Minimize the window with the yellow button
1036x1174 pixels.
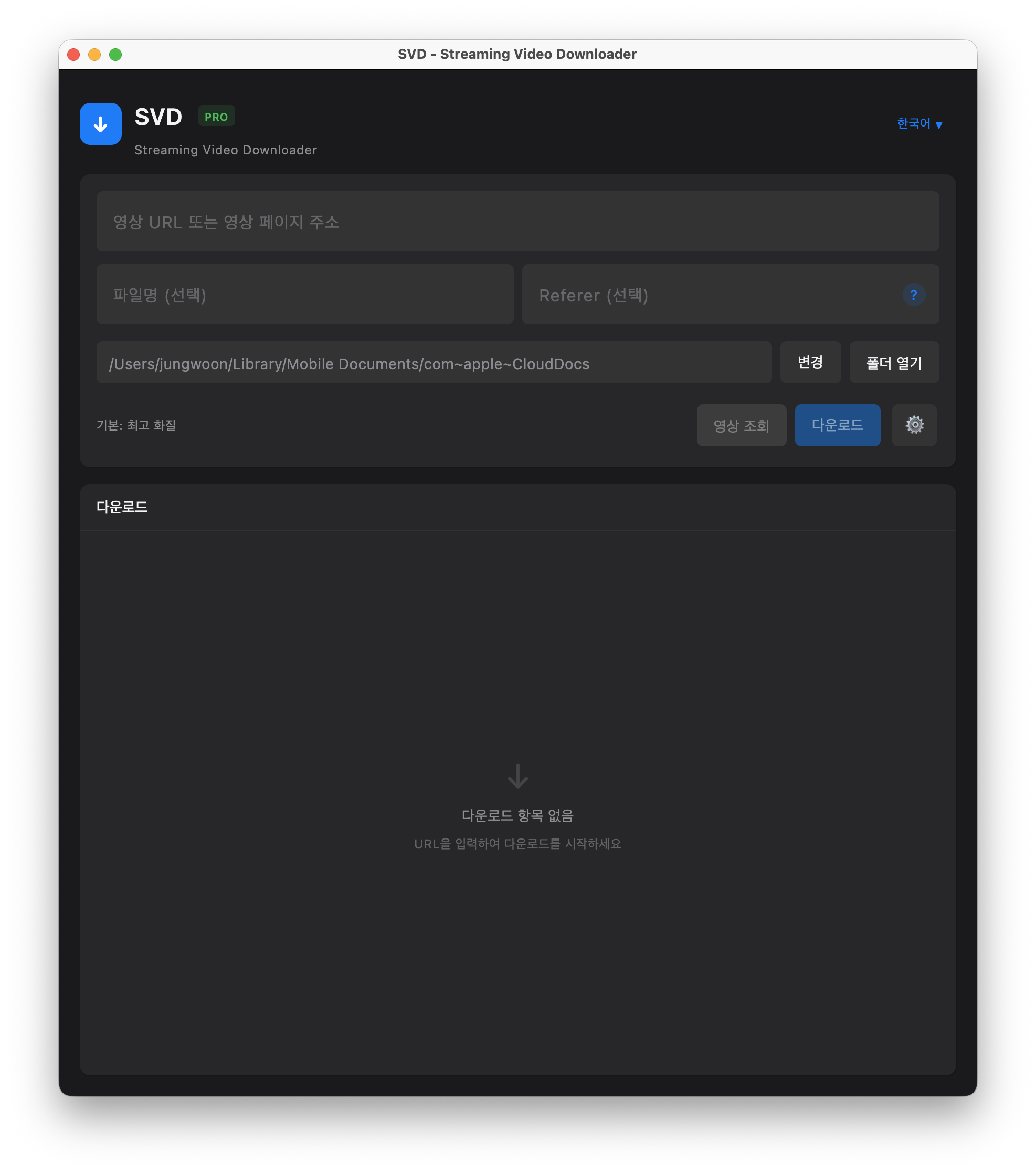[x=94, y=55]
